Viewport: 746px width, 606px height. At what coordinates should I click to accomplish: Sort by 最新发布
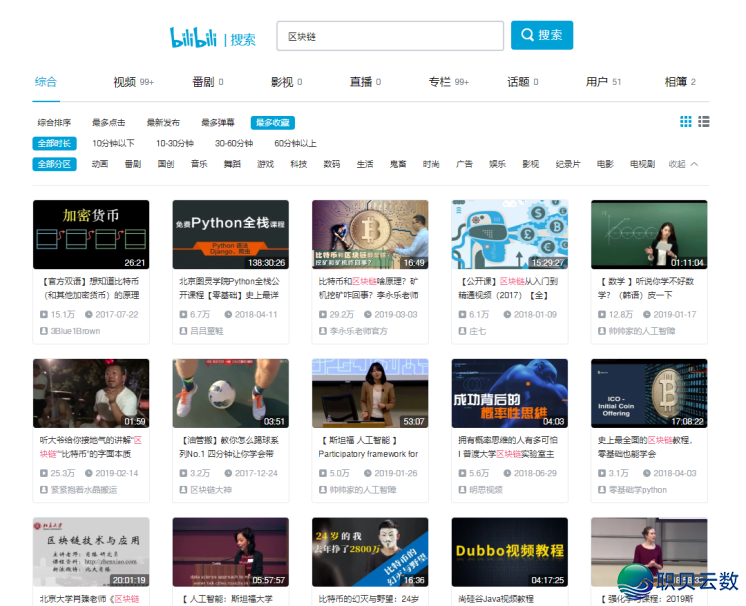pyautogui.click(x=163, y=123)
